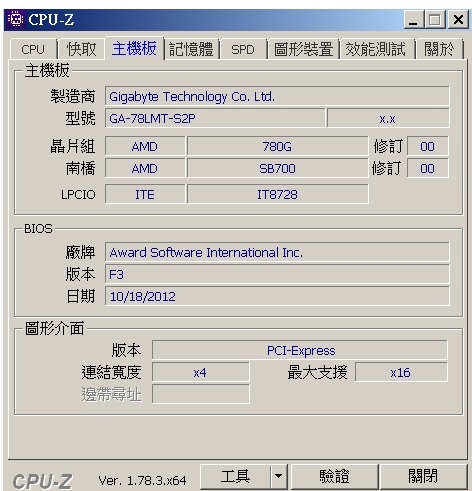
Task: Click the BIOS date 10/18/2012 field
Action: 277,296
